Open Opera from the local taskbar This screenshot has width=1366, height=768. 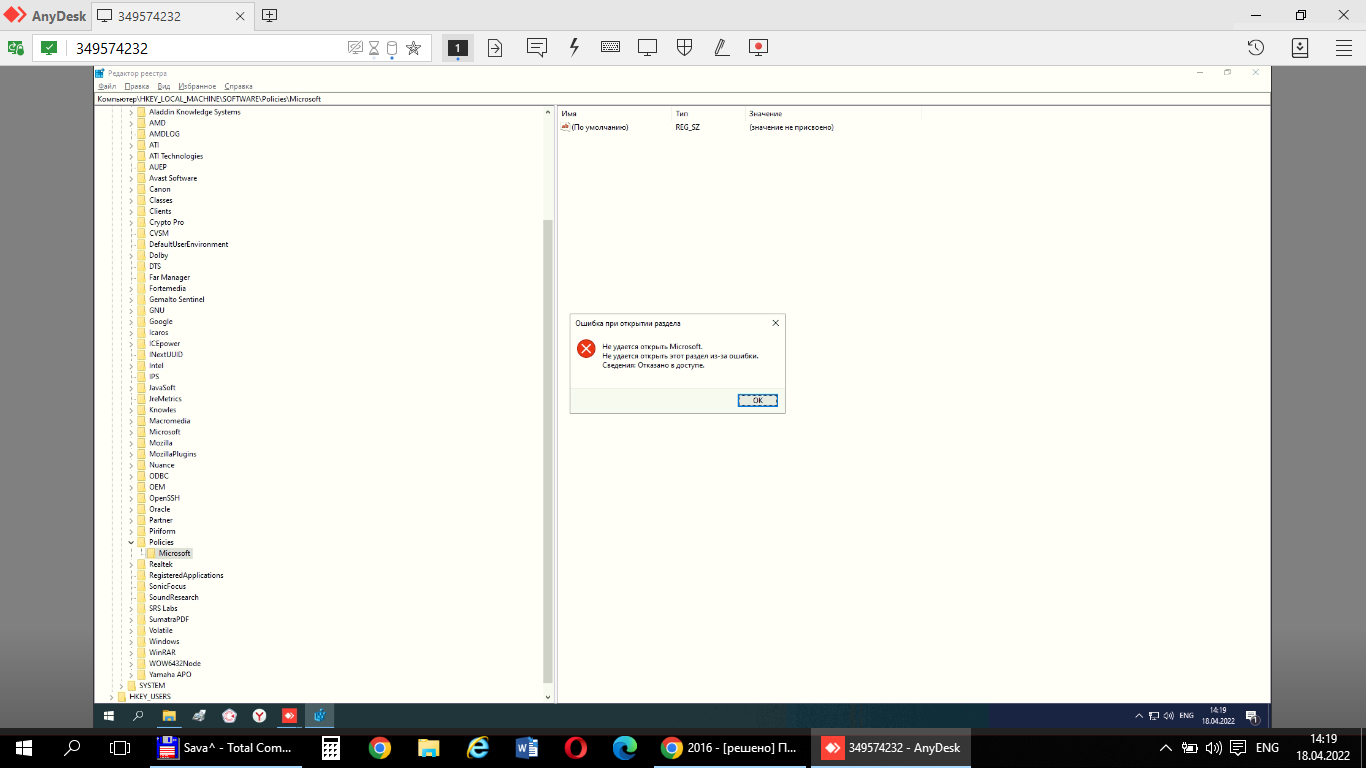tap(576, 747)
